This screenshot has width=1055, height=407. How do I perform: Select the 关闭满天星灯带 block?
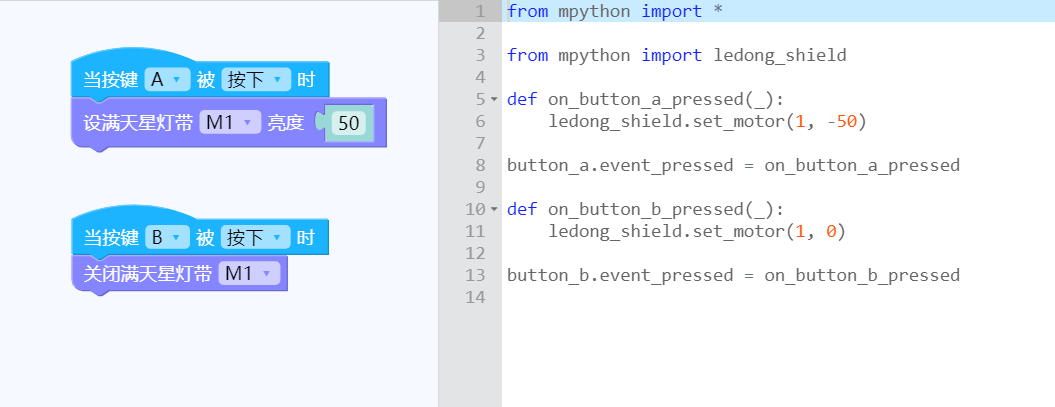(x=147, y=274)
